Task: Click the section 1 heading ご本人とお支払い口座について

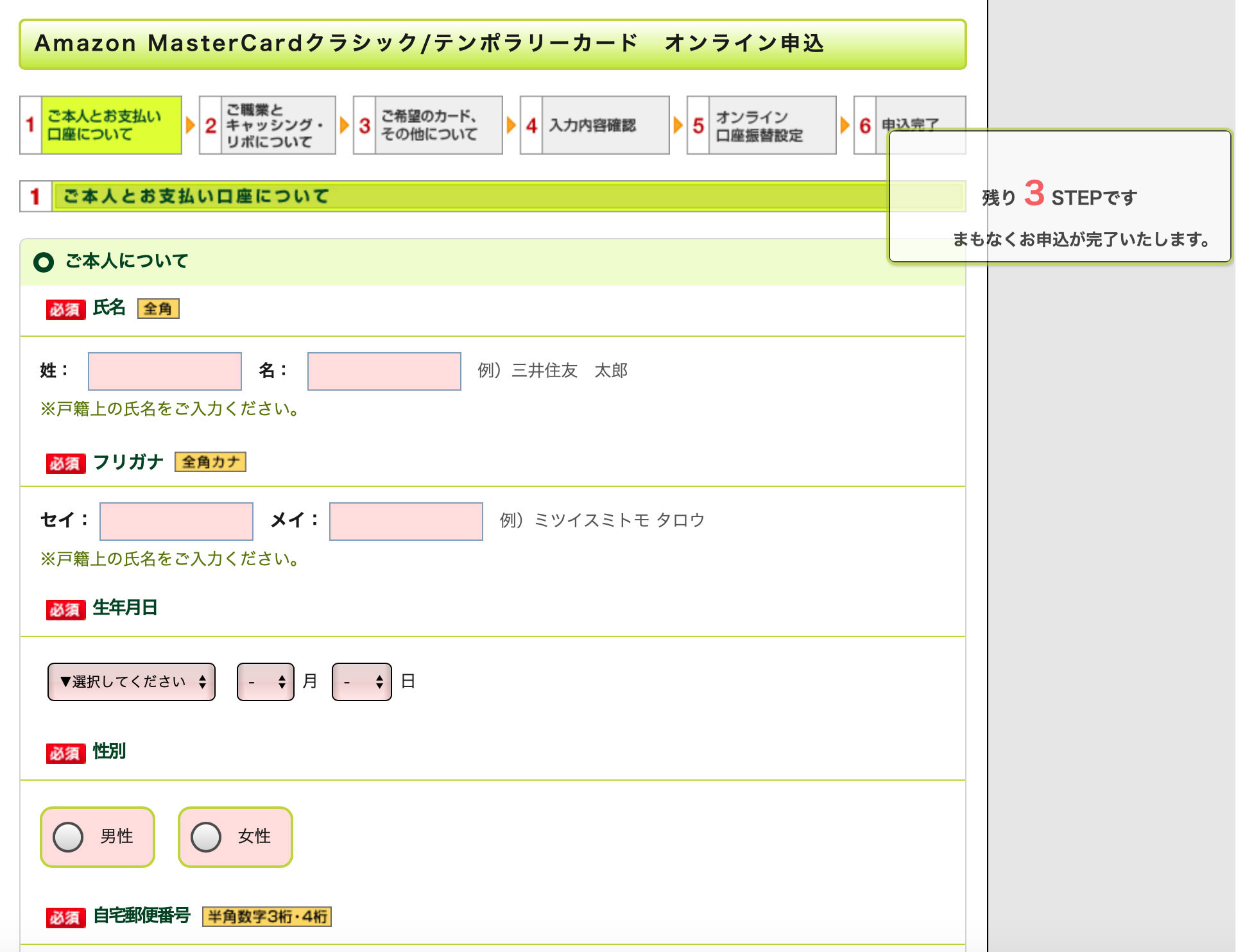Action: [196, 196]
